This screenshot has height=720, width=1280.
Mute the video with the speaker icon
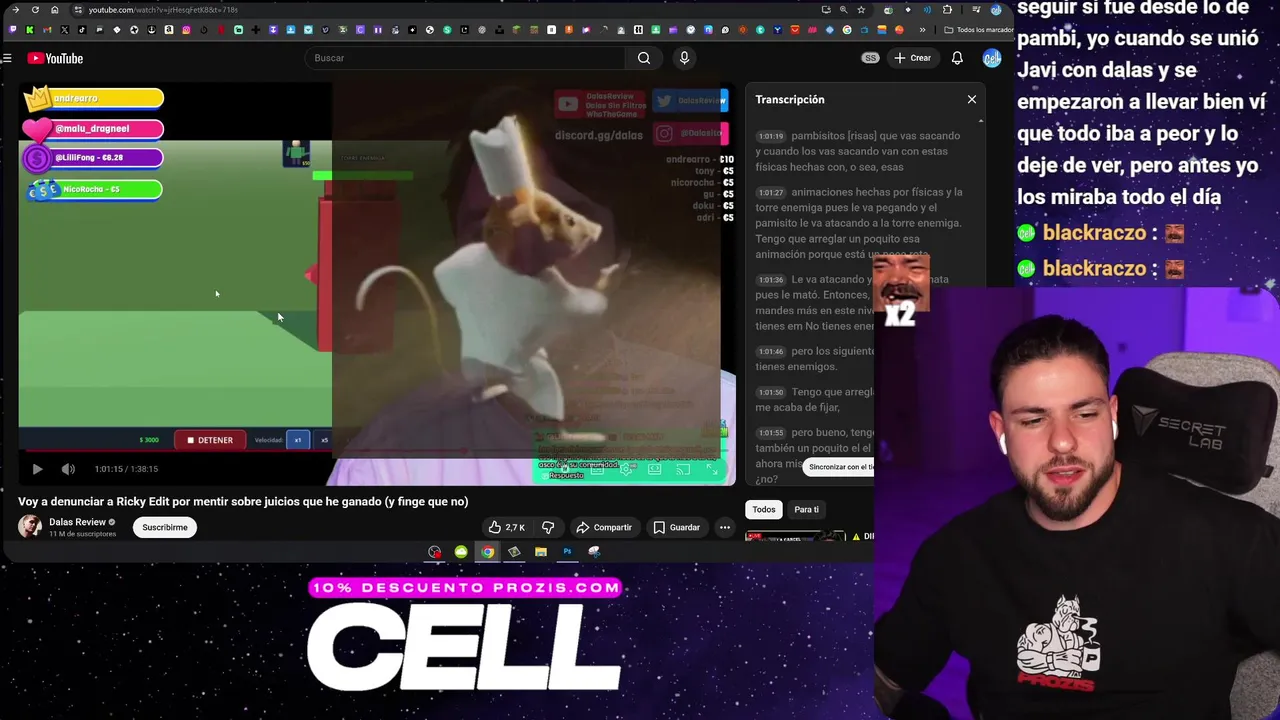68,469
